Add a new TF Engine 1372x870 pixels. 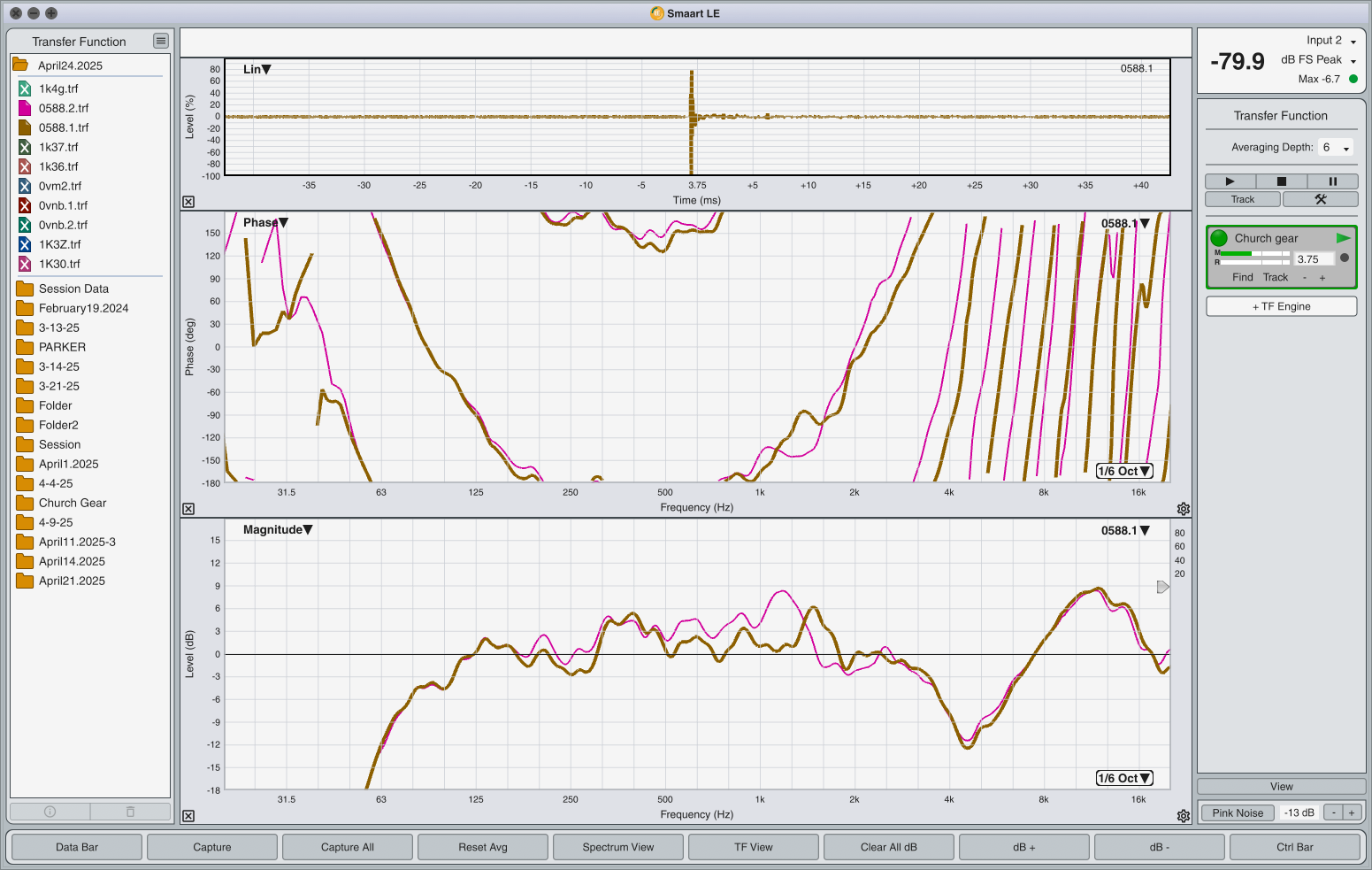tap(1281, 306)
